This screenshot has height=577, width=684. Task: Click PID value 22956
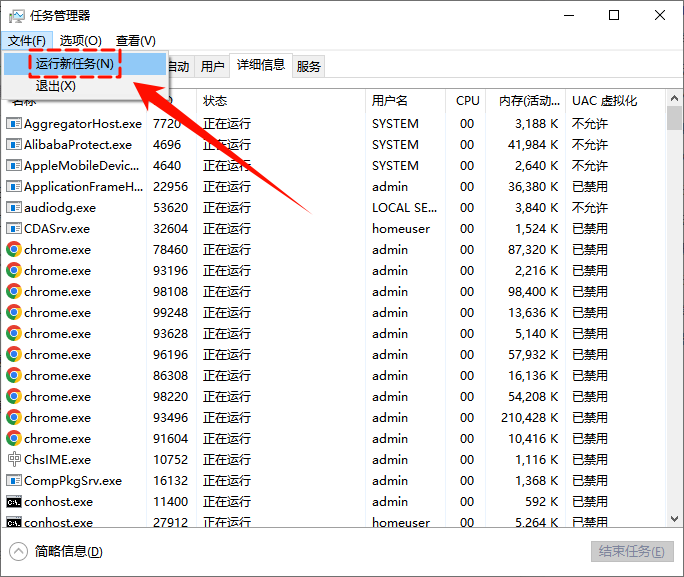click(171, 187)
